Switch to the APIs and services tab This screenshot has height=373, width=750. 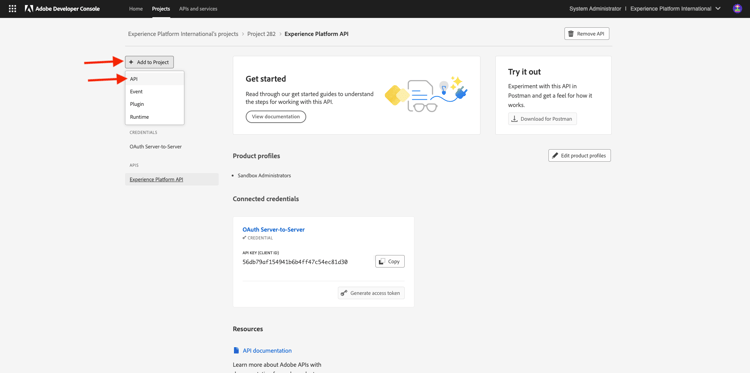click(198, 9)
